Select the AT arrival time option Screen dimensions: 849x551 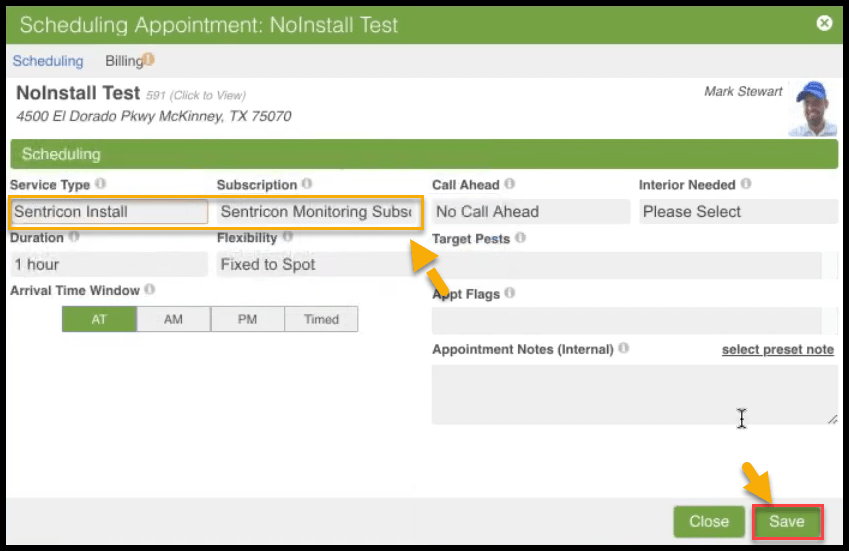[x=99, y=320]
